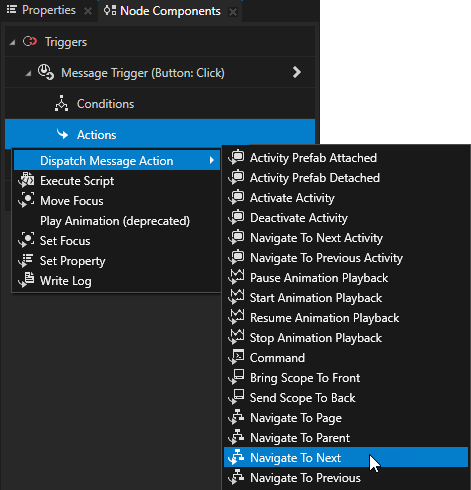
Task: Choose Play Animation (deprecated) menu entry
Action: (117, 221)
